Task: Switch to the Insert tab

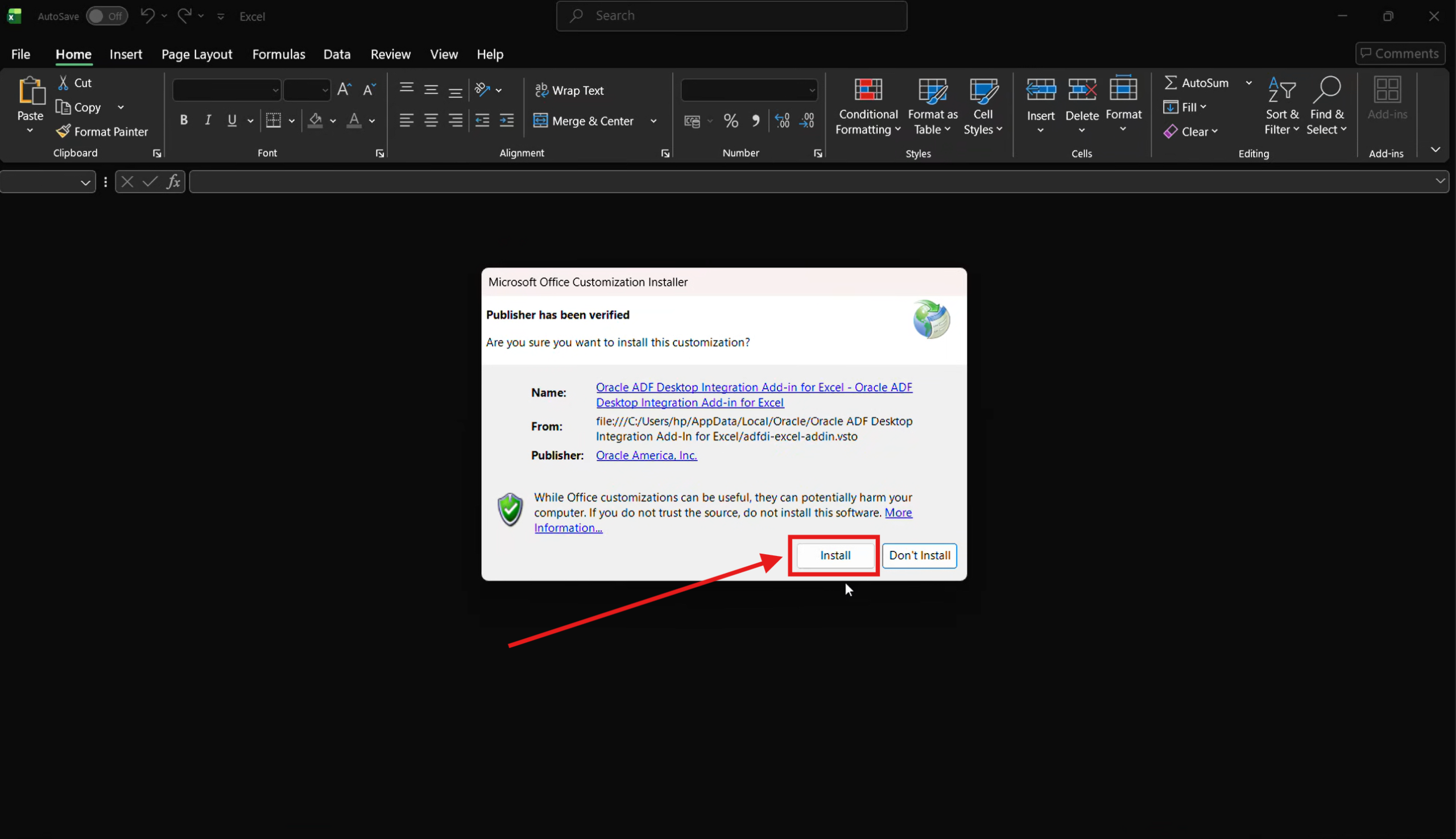Action: 126,54
